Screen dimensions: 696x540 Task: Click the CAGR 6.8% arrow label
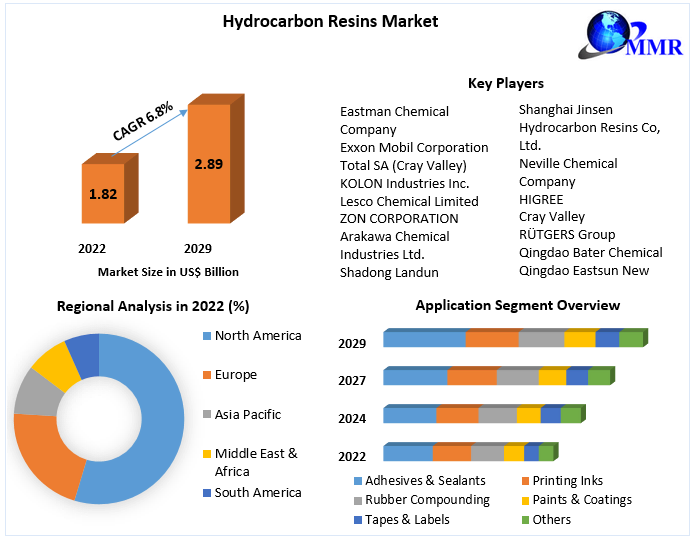(x=143, y=120)
